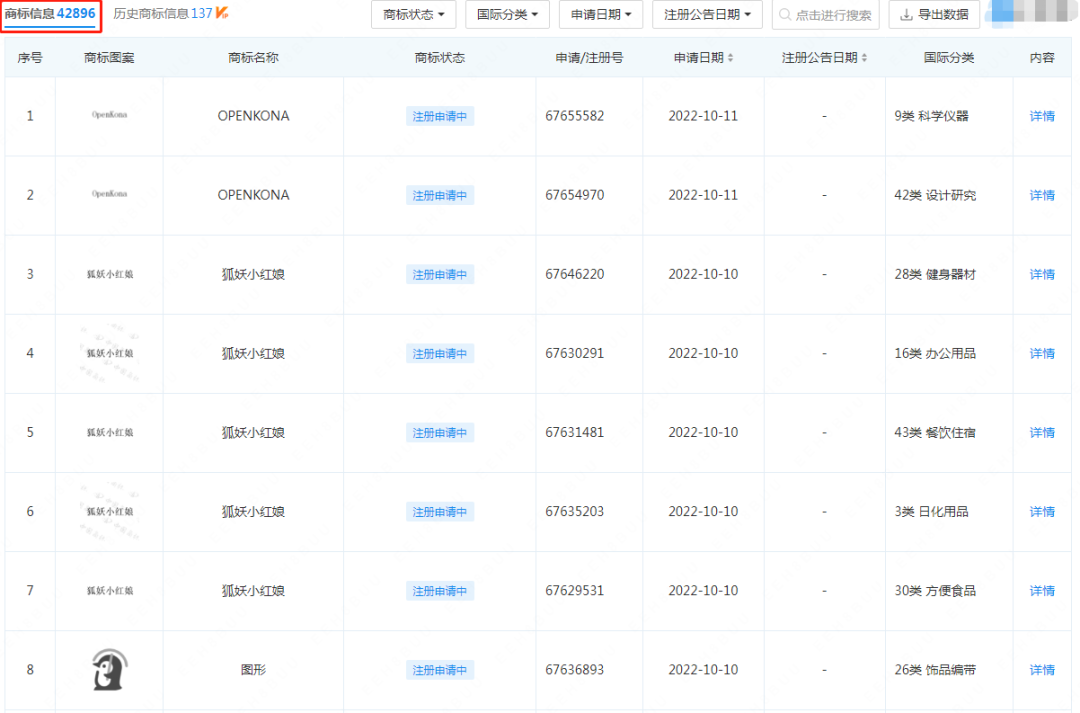Screen dimensions: 1080x713
Task: Click the OpenKona logo in row 1
Action: [109, 115]
